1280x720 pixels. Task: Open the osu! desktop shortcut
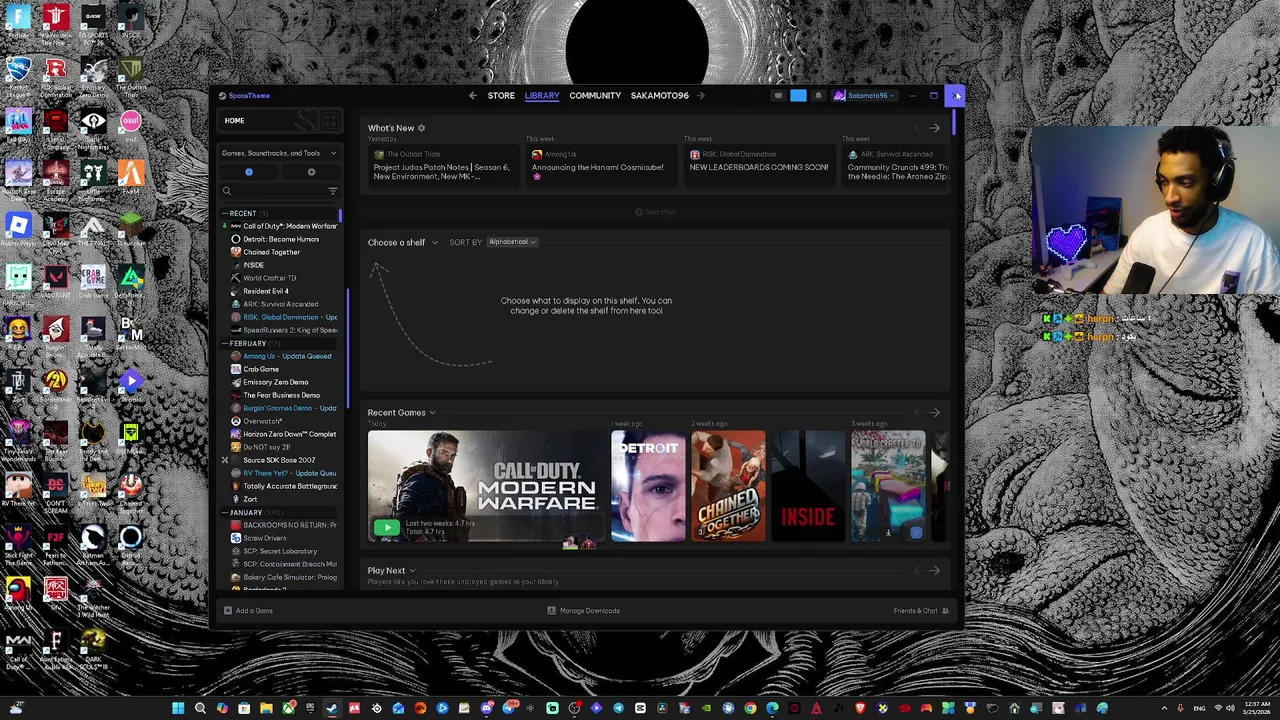click(x=131, y=125)
